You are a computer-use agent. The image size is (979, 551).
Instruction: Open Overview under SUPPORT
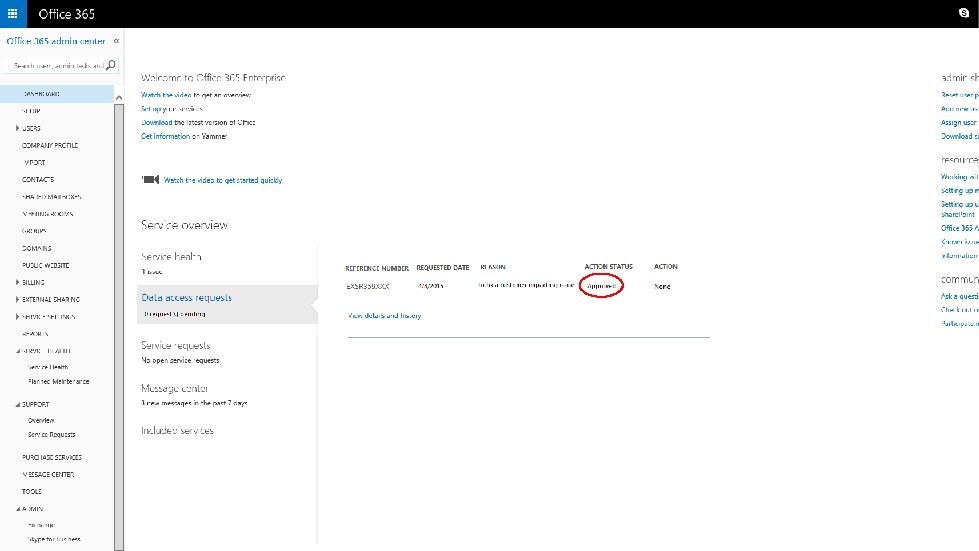tap(41, 421)
